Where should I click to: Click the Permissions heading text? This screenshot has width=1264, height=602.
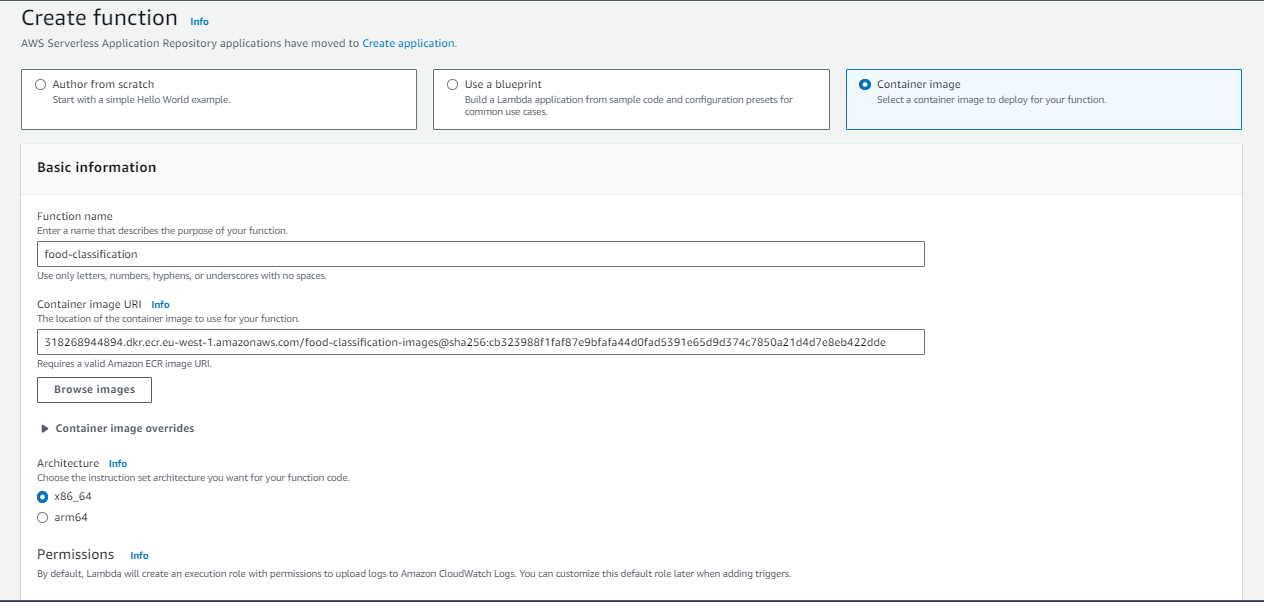click(x=76, y=555)
